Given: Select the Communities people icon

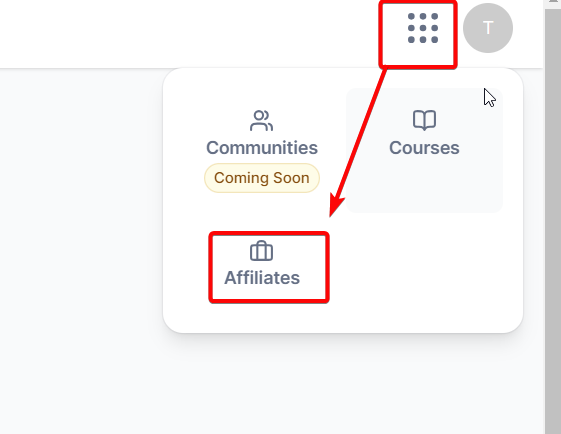Looking at the screenshot, I should pyautogui.click(x=262, y=121).
